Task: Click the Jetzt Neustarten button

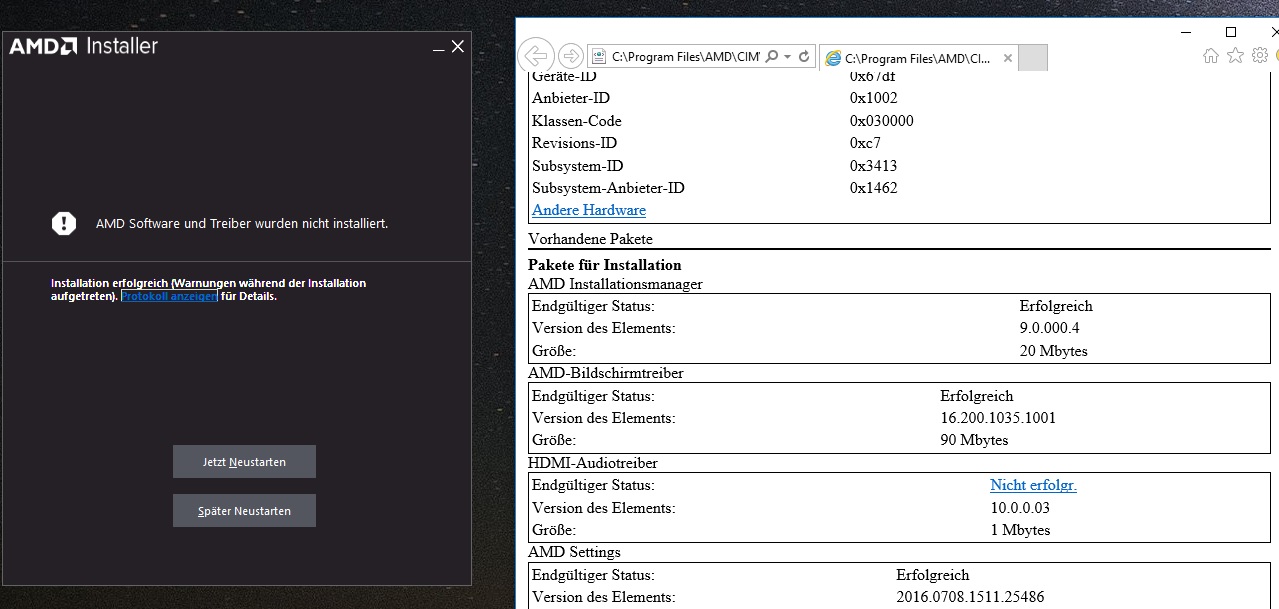Action: pyautogui.click(x=244, y=462)
